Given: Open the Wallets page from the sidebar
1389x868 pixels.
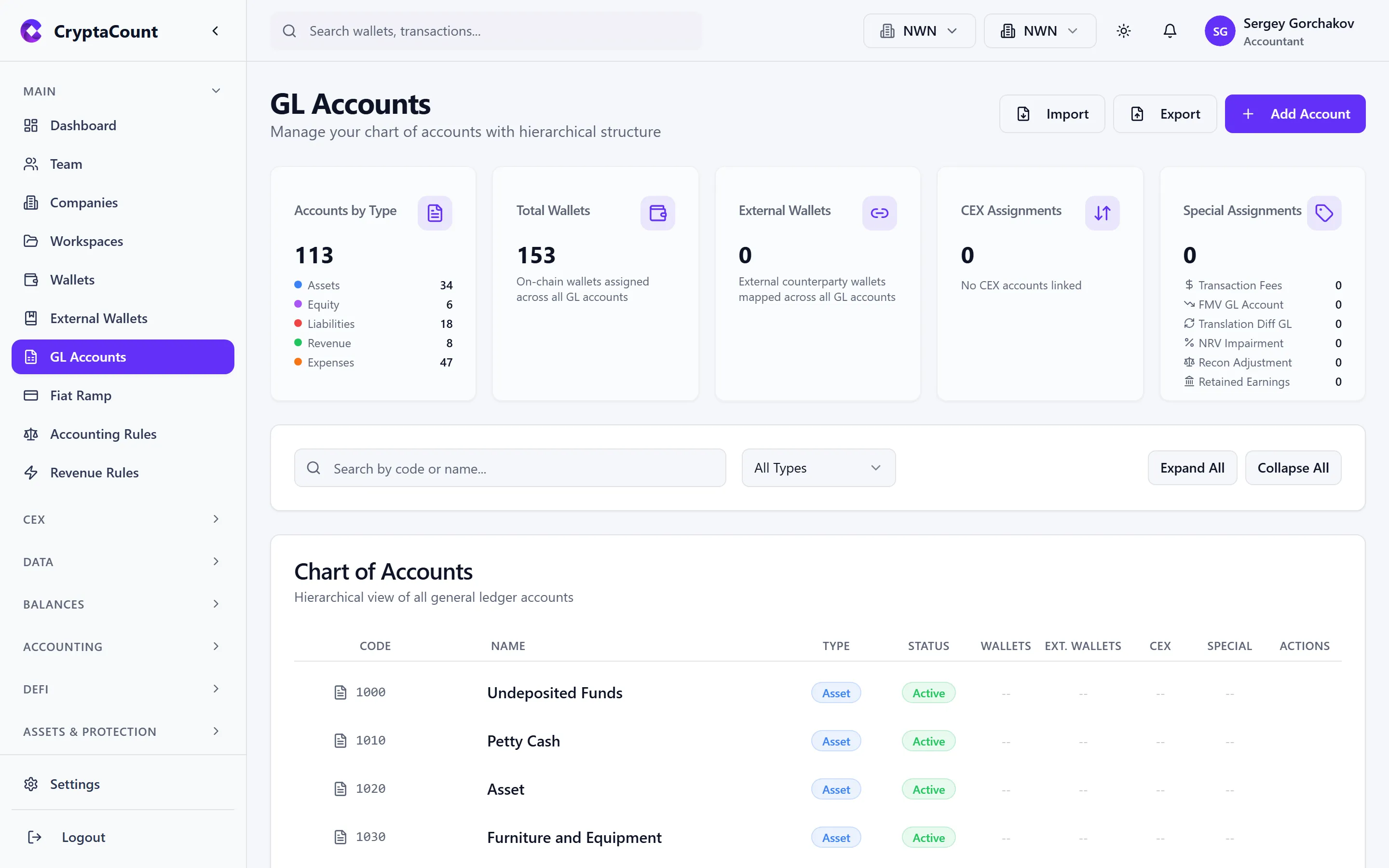Looking at the screenshot, I should (x=71, y=280).
